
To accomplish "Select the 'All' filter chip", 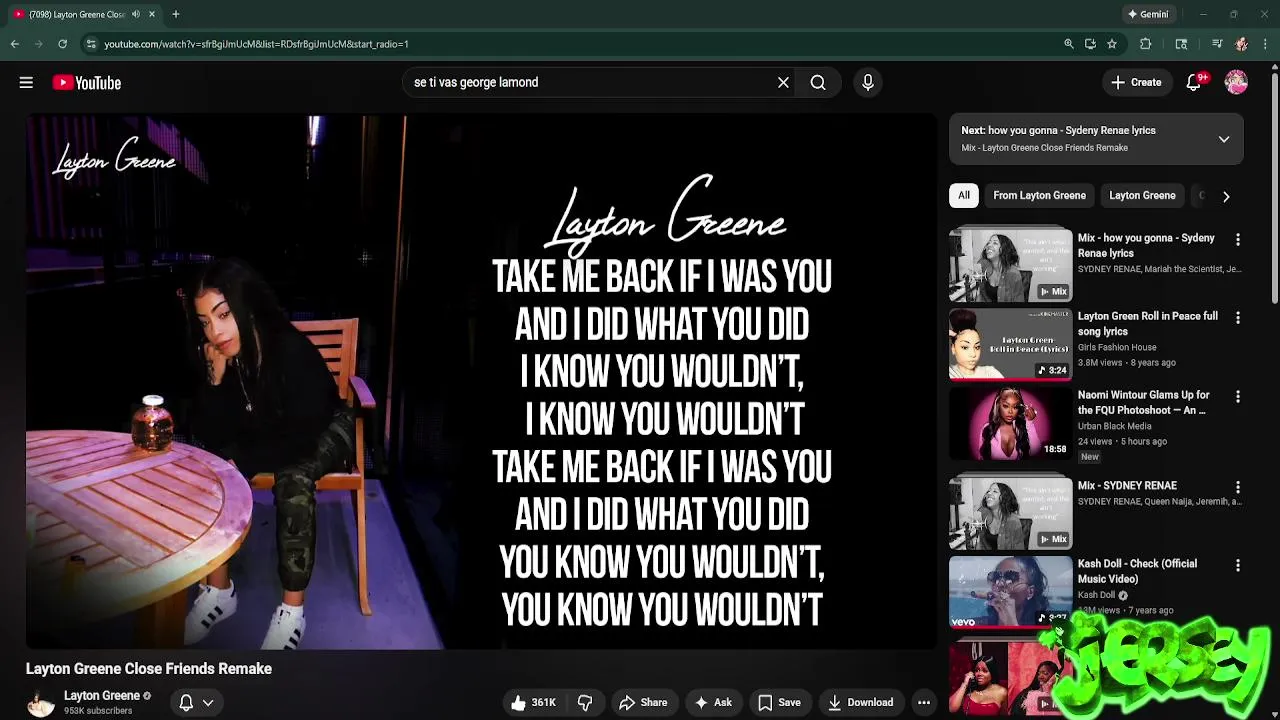I will [964, 196].
